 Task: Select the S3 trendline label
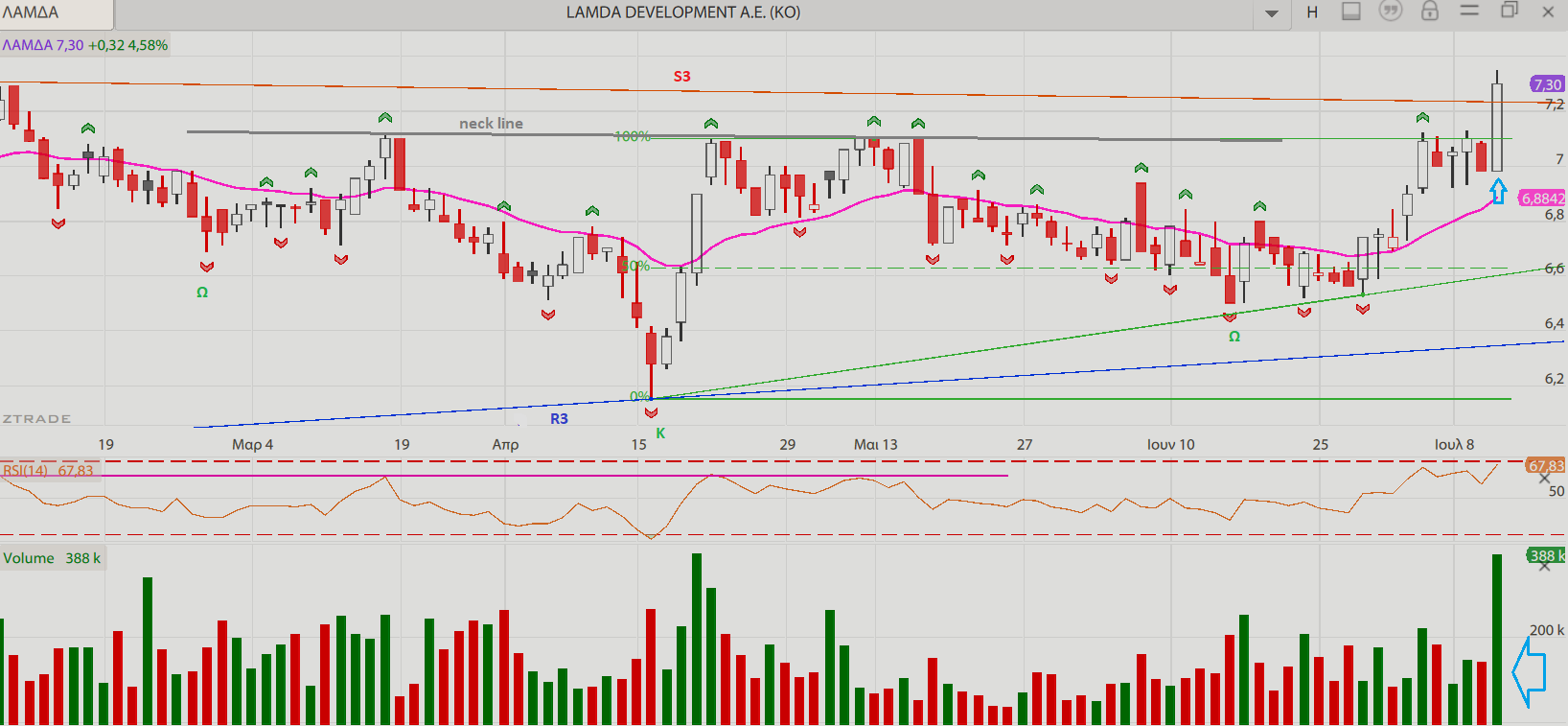coord(681,76)
